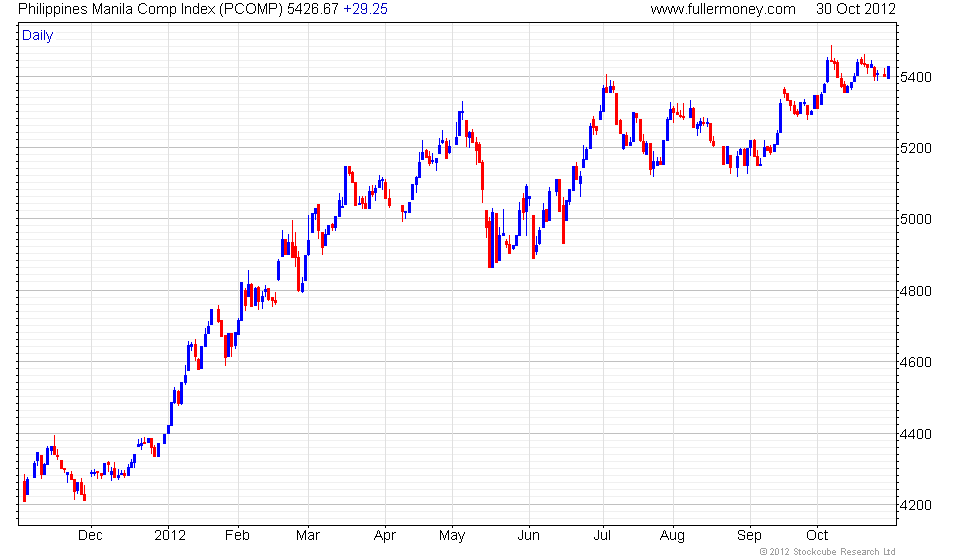Viewport: 980px width, 560px height.
Task: Click the 5000 price axis label
Action: [x=915, y=219]
